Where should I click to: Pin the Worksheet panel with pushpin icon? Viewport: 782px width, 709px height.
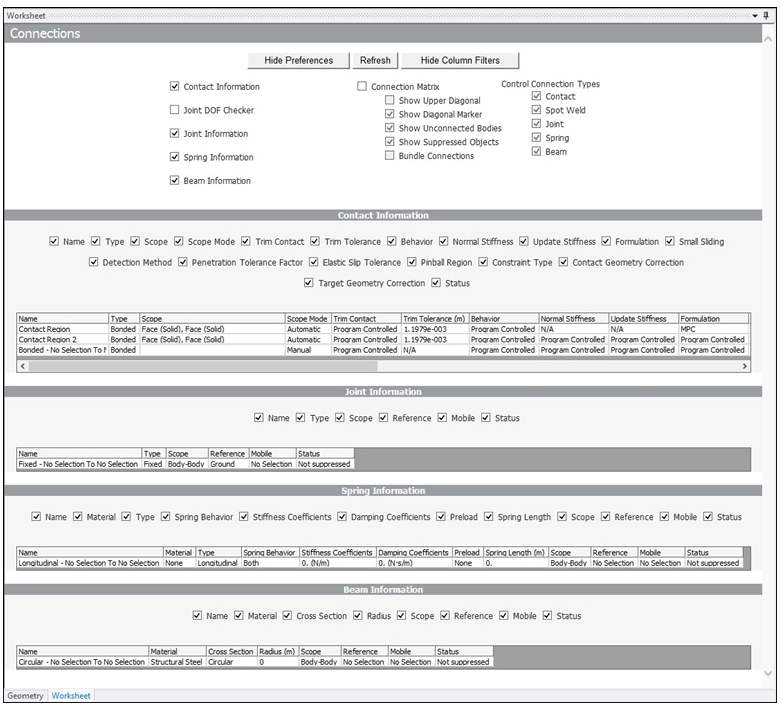point(766,15)
